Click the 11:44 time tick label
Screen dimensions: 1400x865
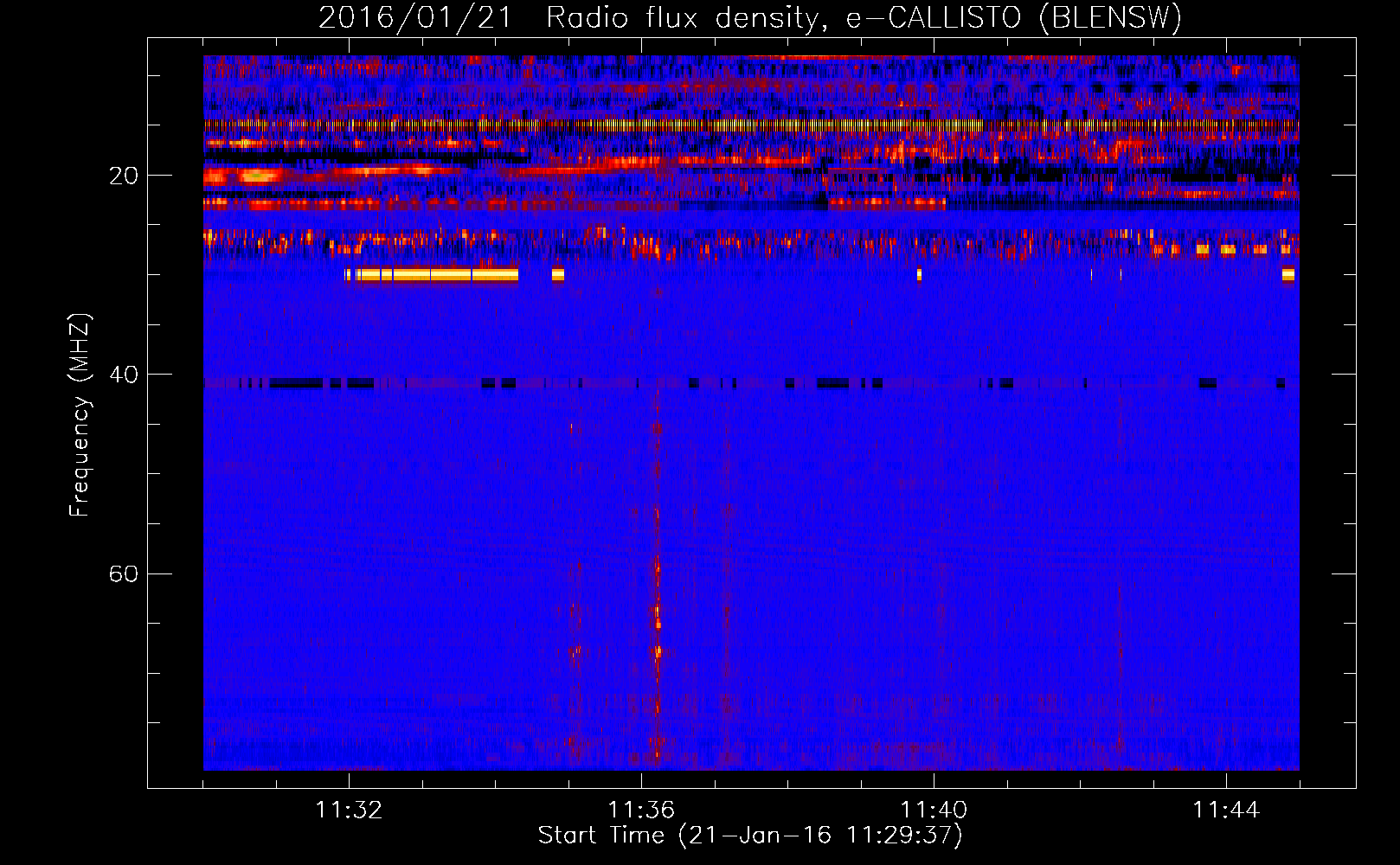(1226, 811)
